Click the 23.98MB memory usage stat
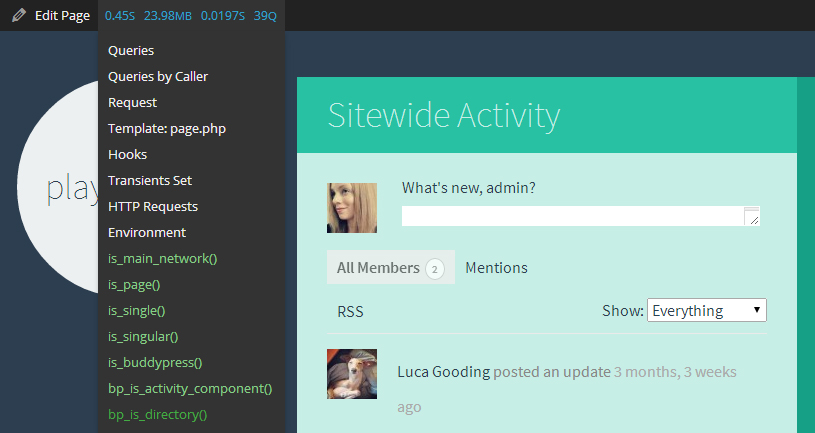815x433 pixels. click(168, 16)
